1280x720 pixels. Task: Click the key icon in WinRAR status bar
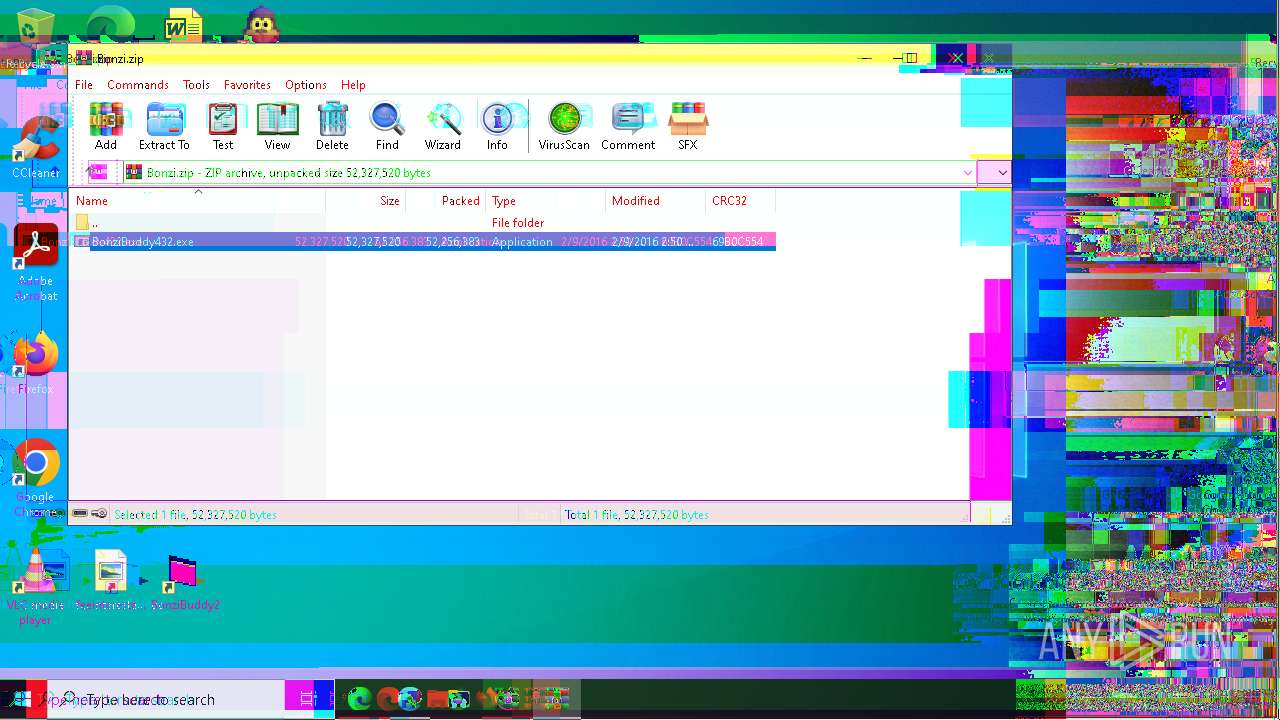[x=99, y=514]
